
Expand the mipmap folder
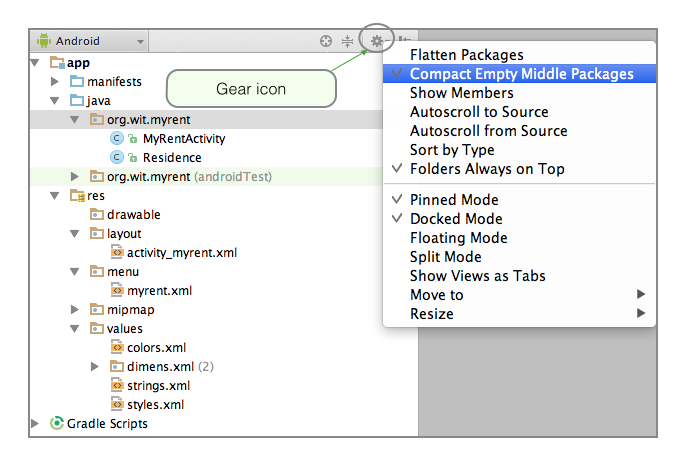(x=75, y=310)
